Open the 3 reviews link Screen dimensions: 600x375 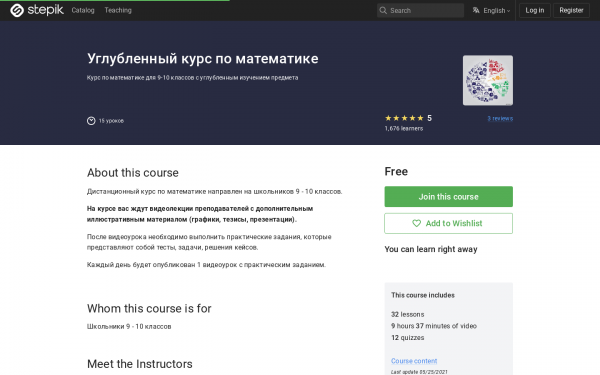coord(500,119)
